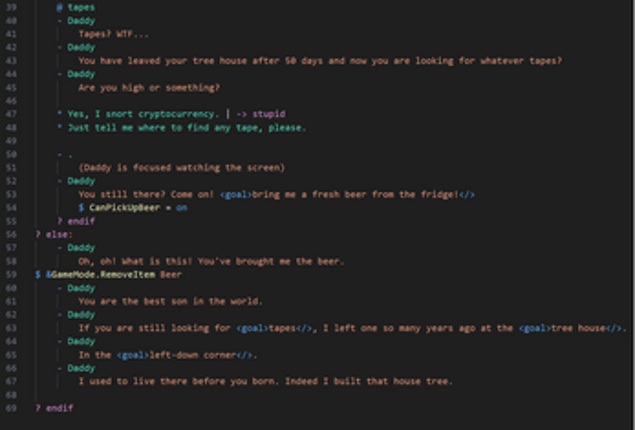Click 'You are the best son in the world.'
The width and height of the screenshot is (635, 430).
click(170, 301)
